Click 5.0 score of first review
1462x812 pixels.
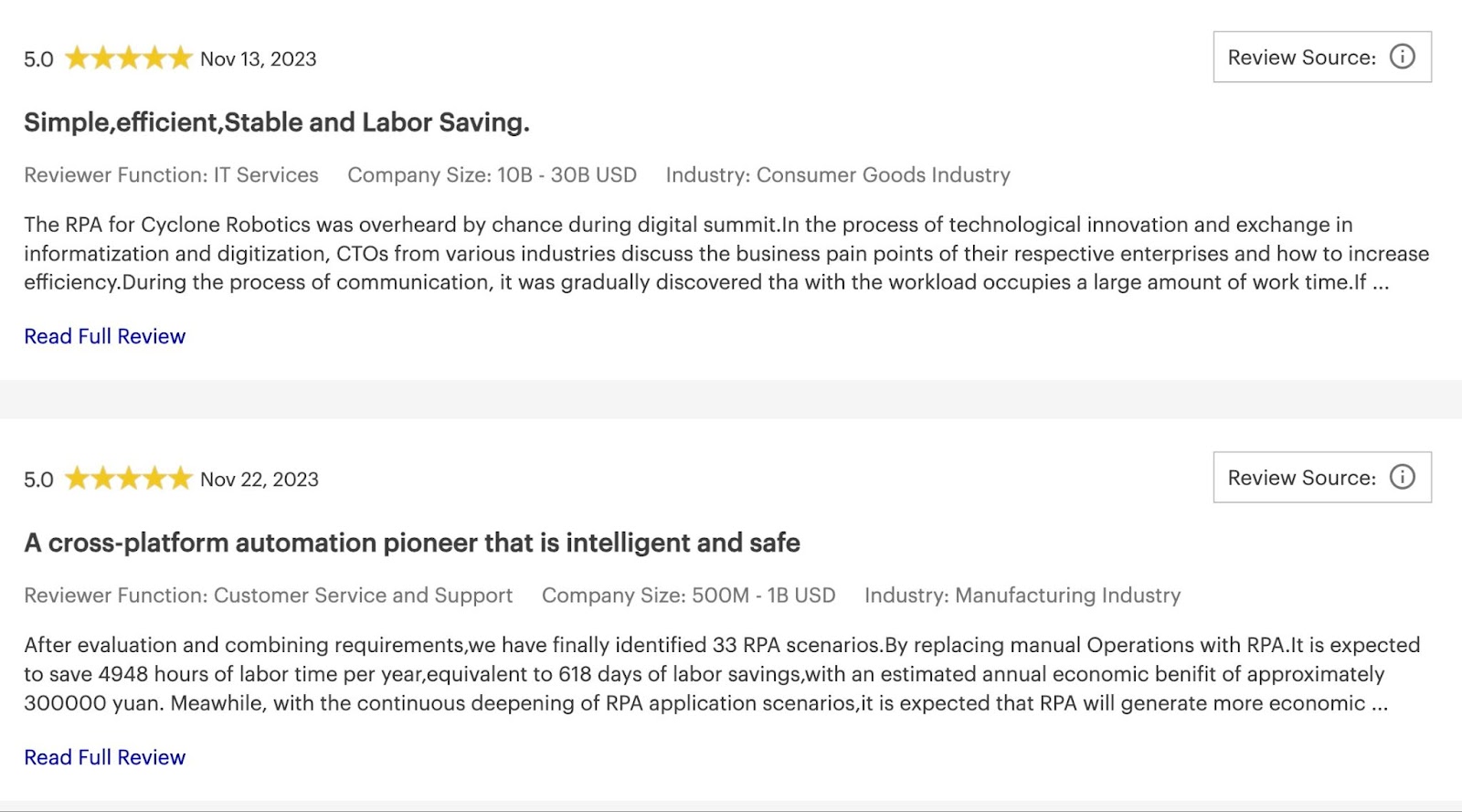pyautogui.click(x=38, y=59)
